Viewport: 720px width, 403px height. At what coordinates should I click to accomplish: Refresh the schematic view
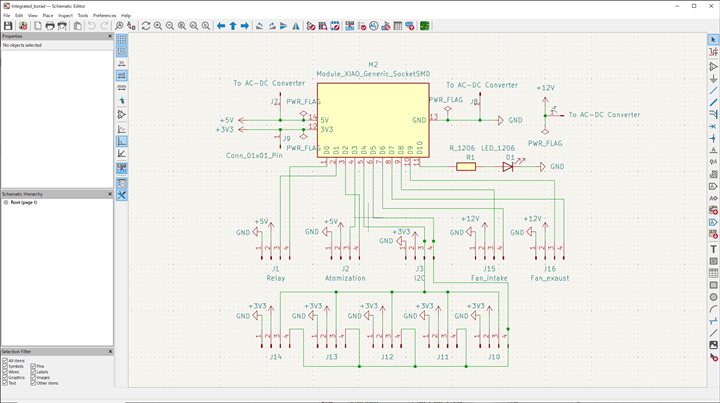pos(146,26)
